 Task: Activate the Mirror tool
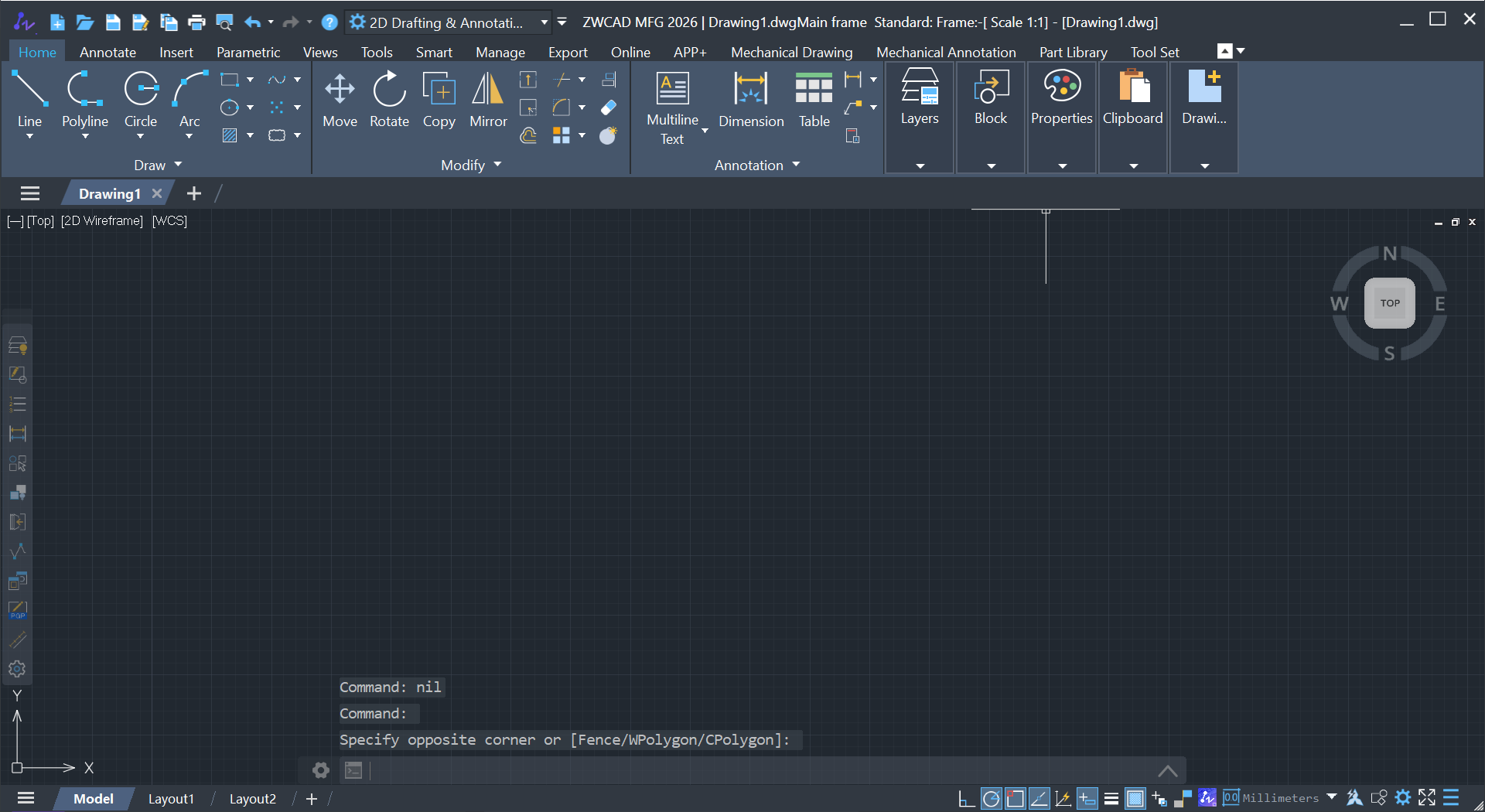coord(488,98)
